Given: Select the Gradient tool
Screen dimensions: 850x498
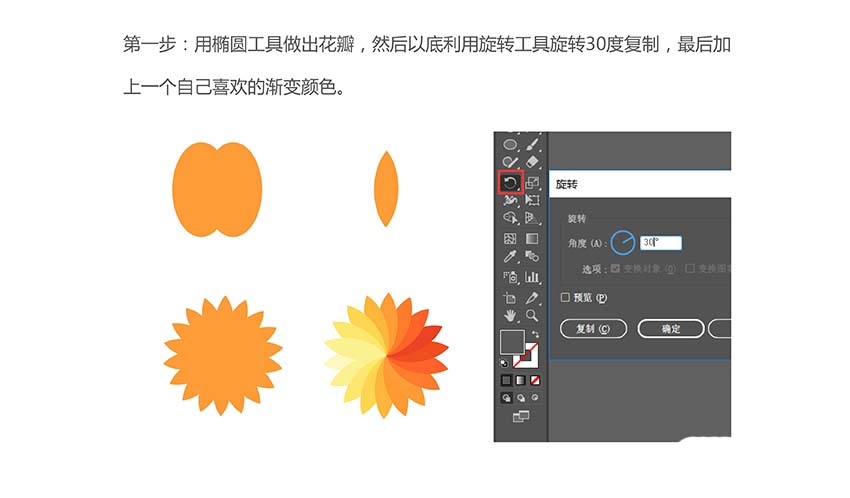Looking at the screenshot, I should (x=532, y=238).
